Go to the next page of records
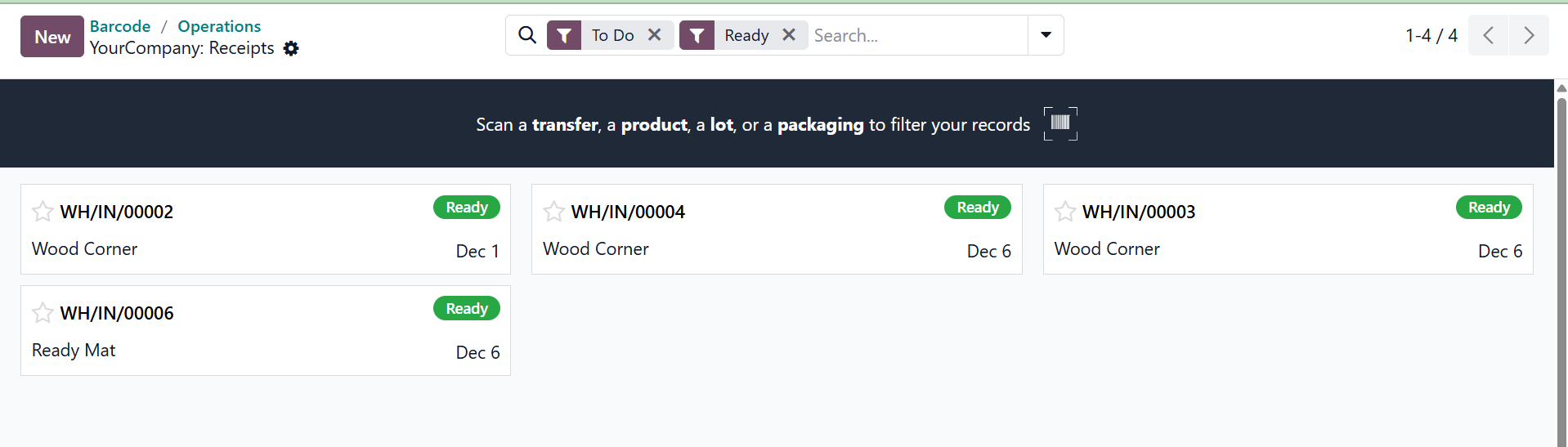 1529,35
